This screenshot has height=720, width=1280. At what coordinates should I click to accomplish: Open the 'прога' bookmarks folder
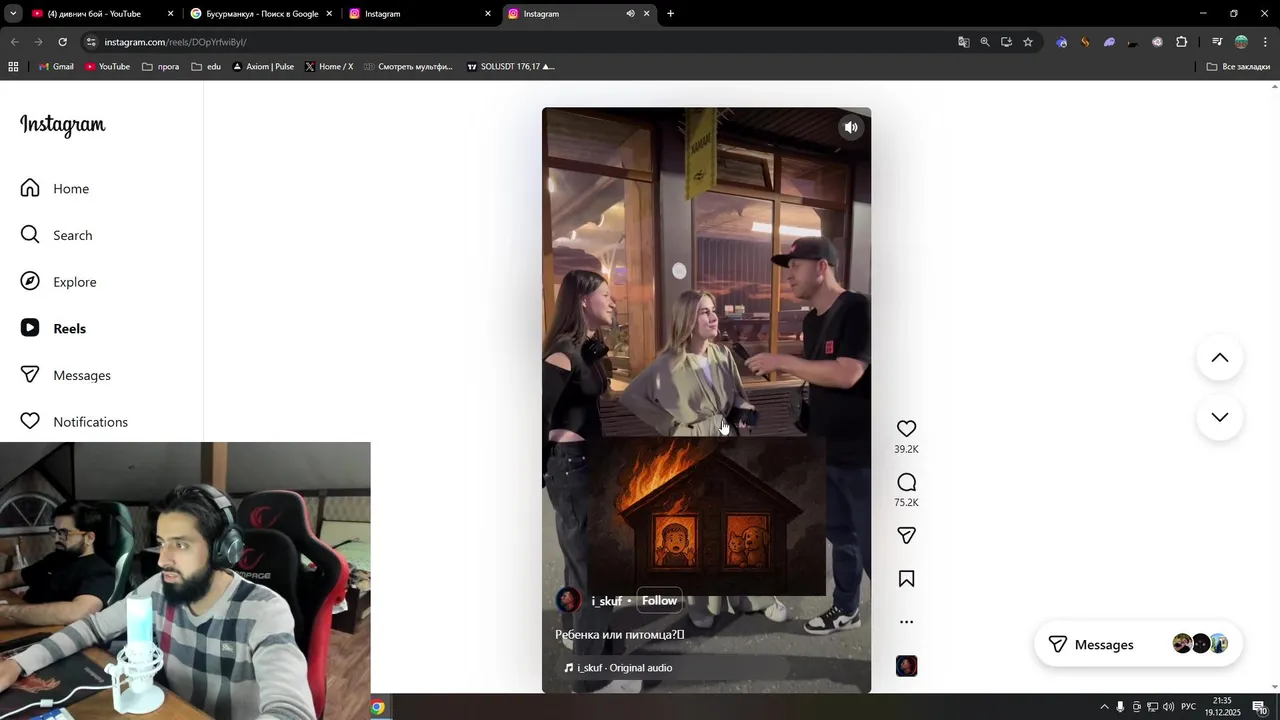click(x=161, y=67)
